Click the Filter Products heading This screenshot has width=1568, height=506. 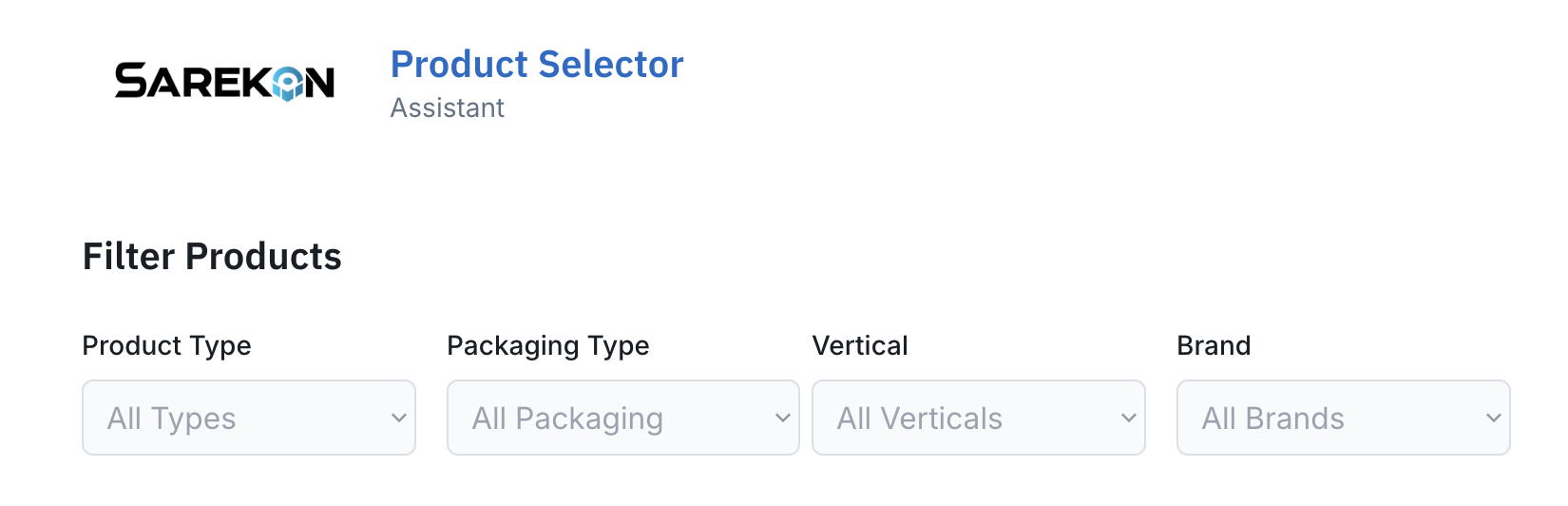[212, 257]
